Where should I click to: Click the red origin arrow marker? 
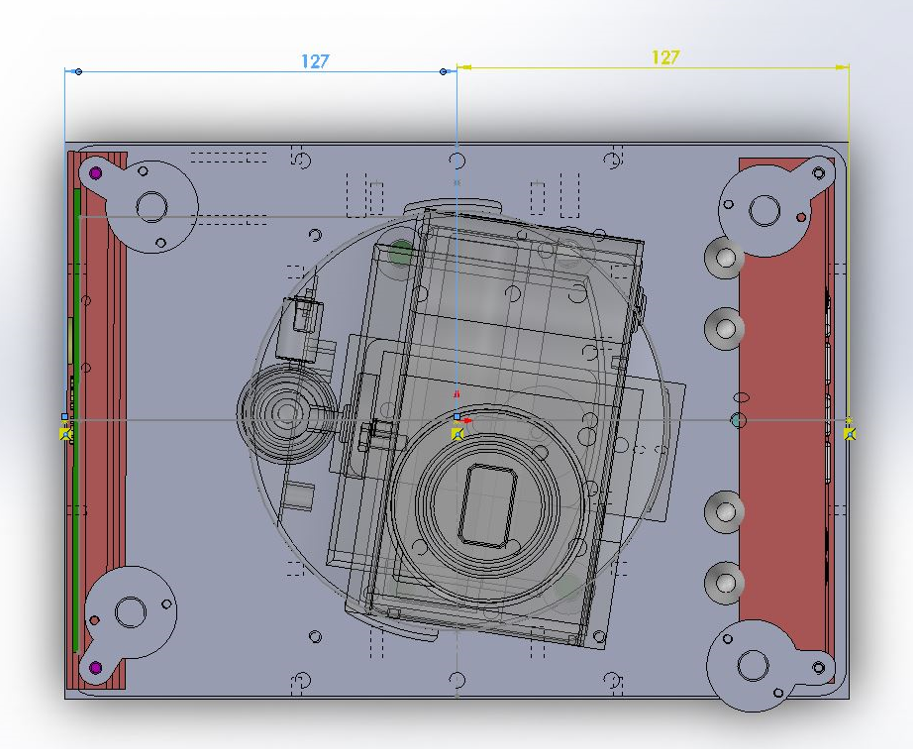point(466,421)
